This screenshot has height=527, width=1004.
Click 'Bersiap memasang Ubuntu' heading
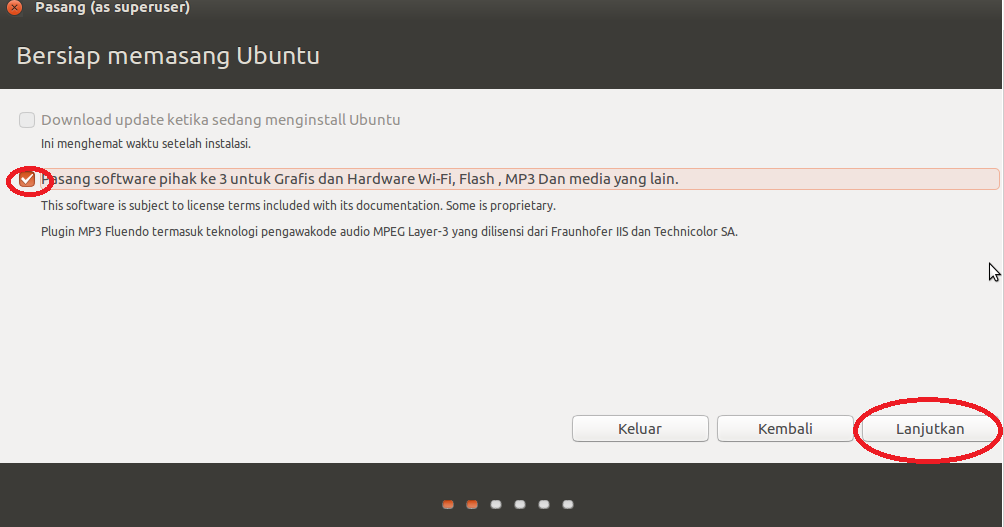point(168,56)
